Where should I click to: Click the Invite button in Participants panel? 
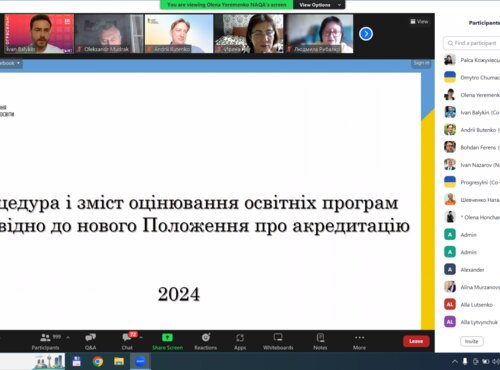[472, 341]
